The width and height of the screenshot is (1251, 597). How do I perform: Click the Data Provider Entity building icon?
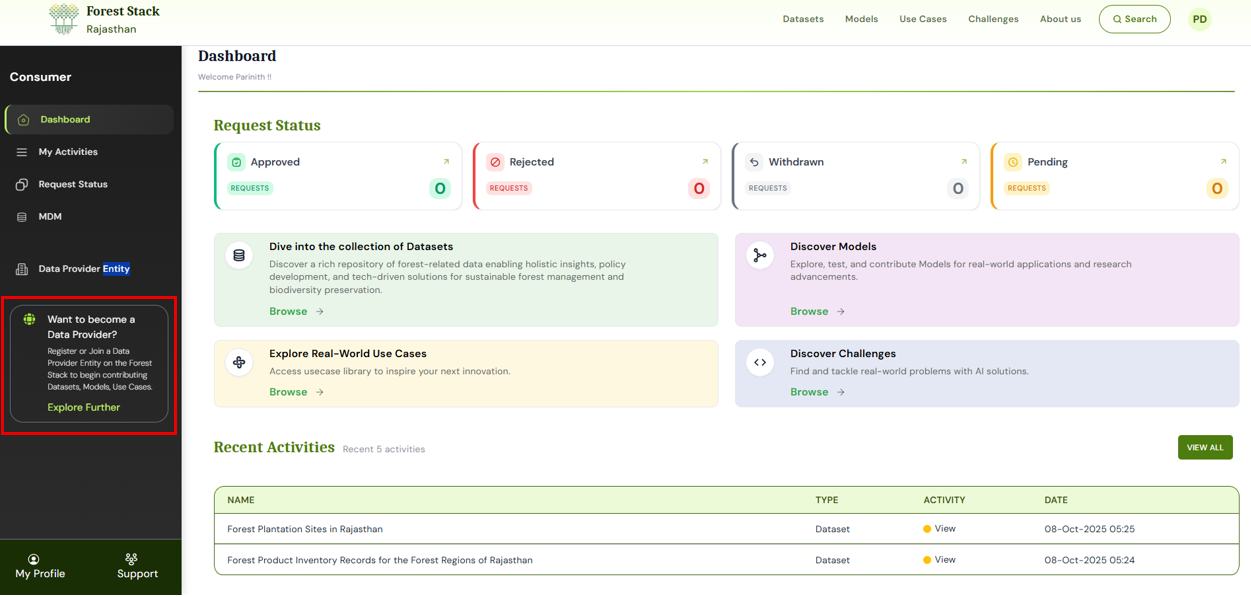tap(22, 268)
